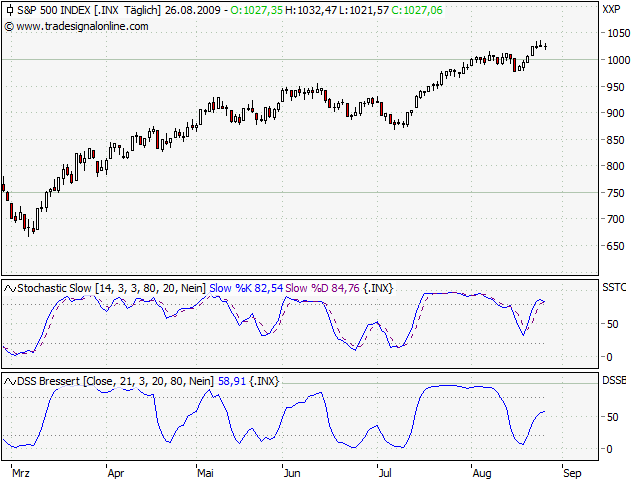Select the Stochastic Slow indicator label
Image resolution: width=640 pixels, height=480 pixels.
[111, 288]
